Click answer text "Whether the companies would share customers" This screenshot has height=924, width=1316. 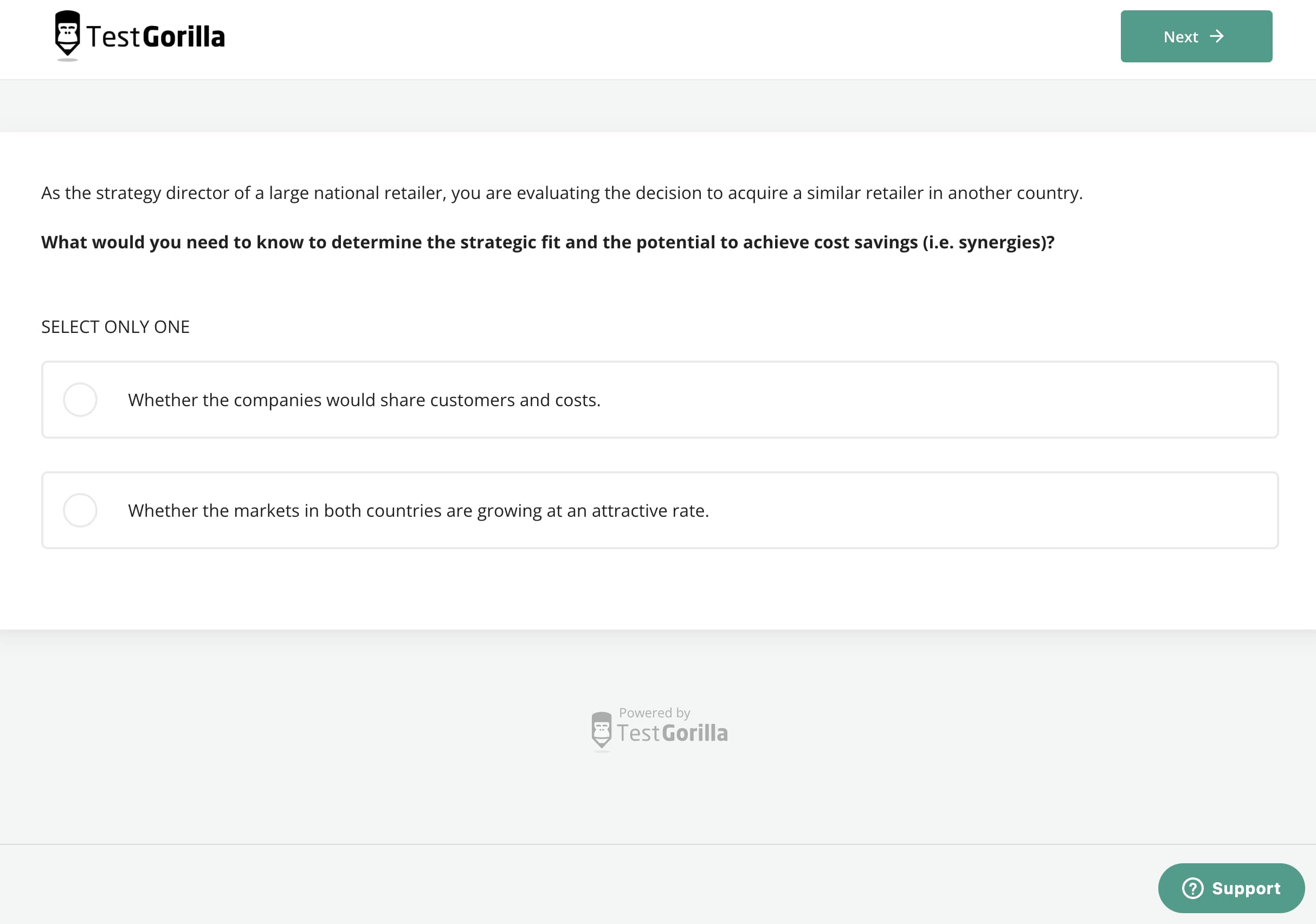(364, 400)
